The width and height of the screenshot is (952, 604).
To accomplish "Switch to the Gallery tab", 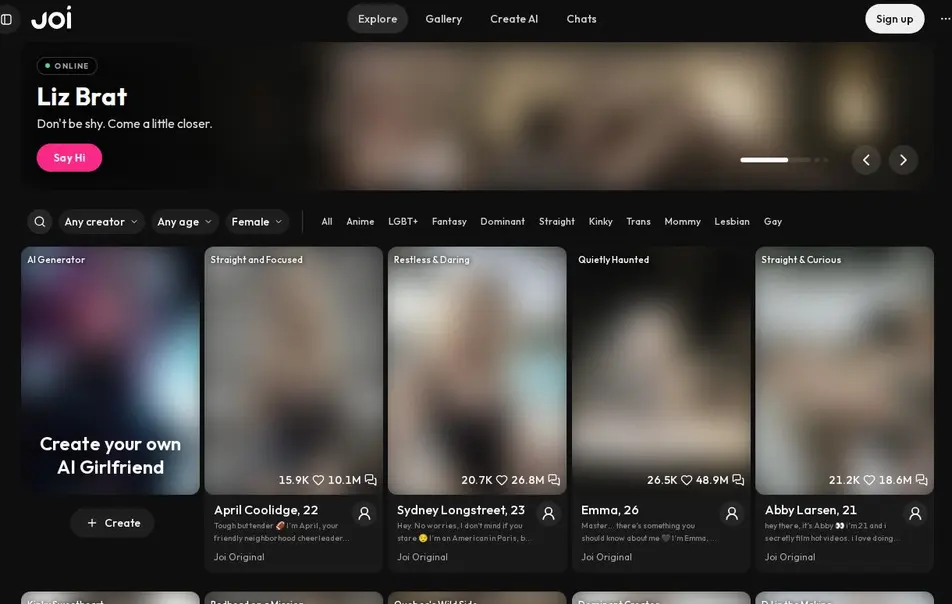I will coord(444,19).
